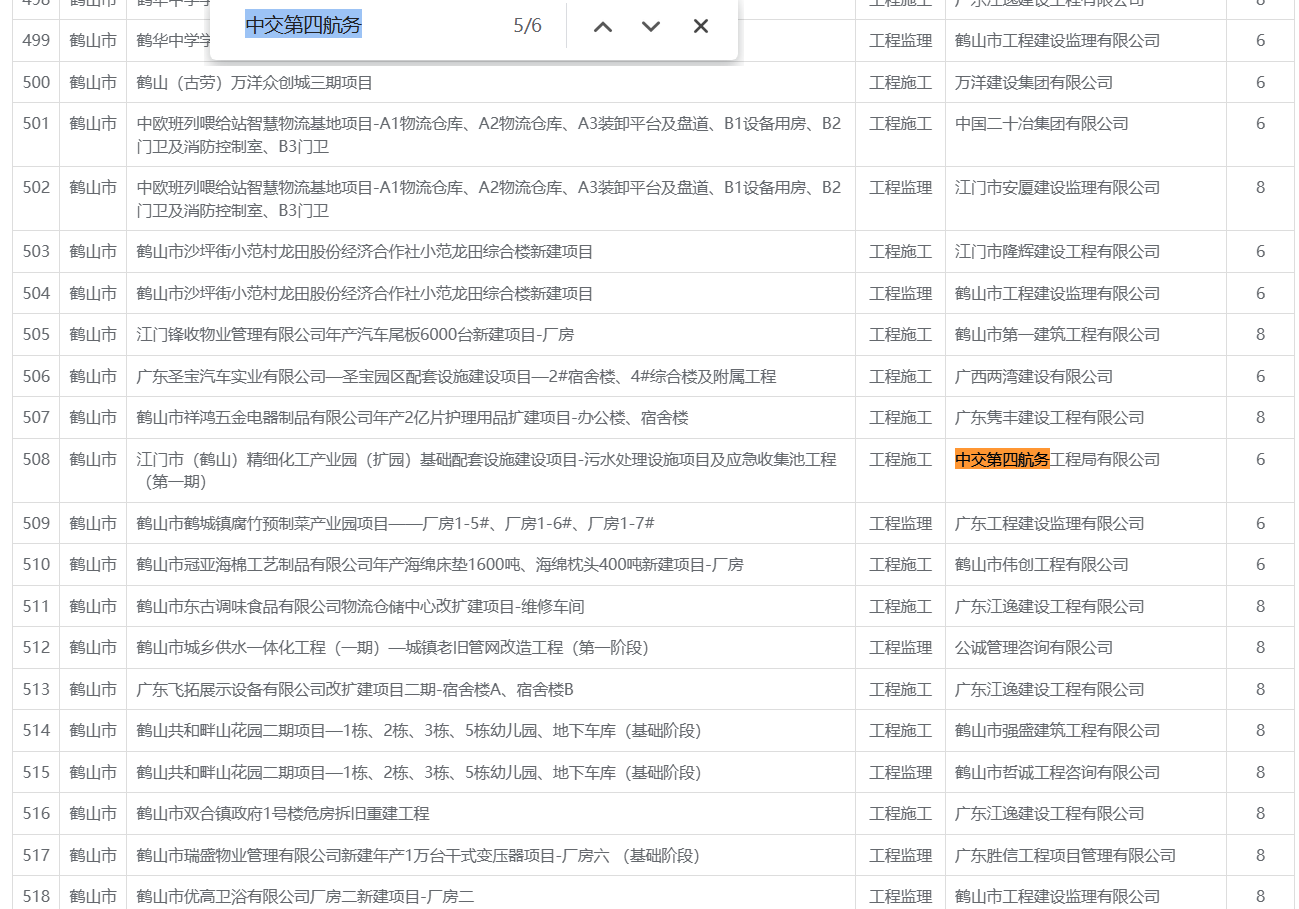Click 公诚管理咨询有限公司 in row 512
Viewport: 1299px width, 909px height.
coord(1033,647)
